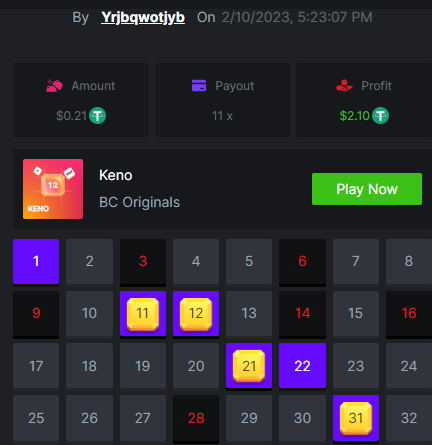Click the Amount money bag icon
Image resolution: width=432 pixels, height=445 pixels.
pyautogui.click(x=54, y=86)
